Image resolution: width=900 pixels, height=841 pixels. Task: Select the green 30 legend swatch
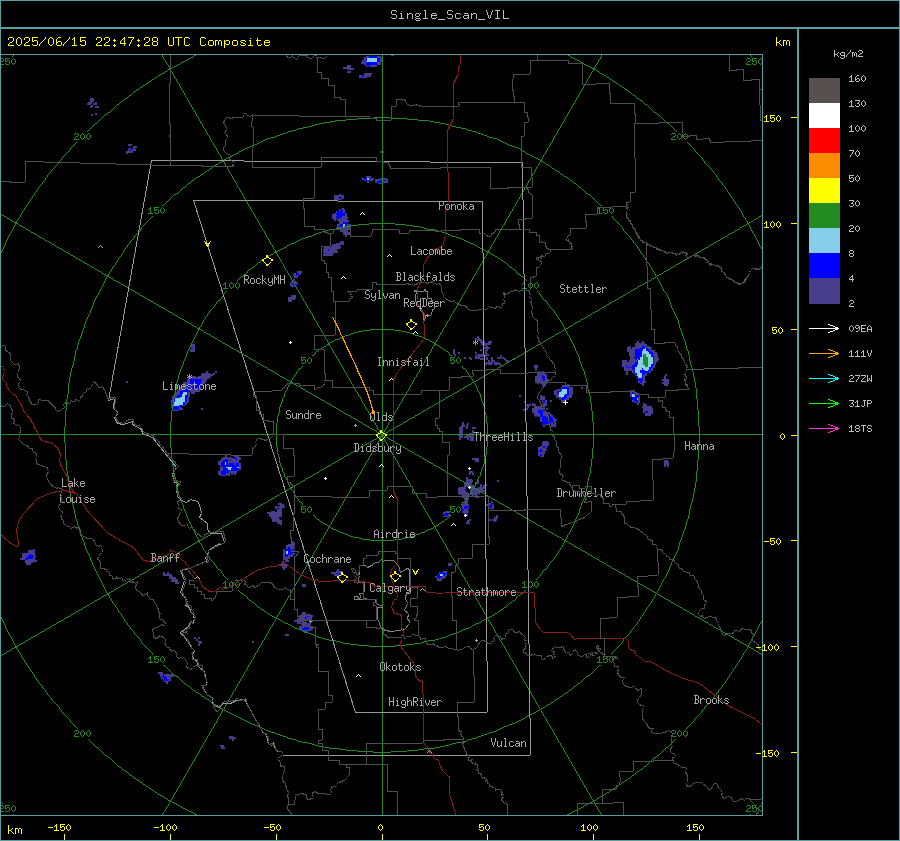point(824,215)
